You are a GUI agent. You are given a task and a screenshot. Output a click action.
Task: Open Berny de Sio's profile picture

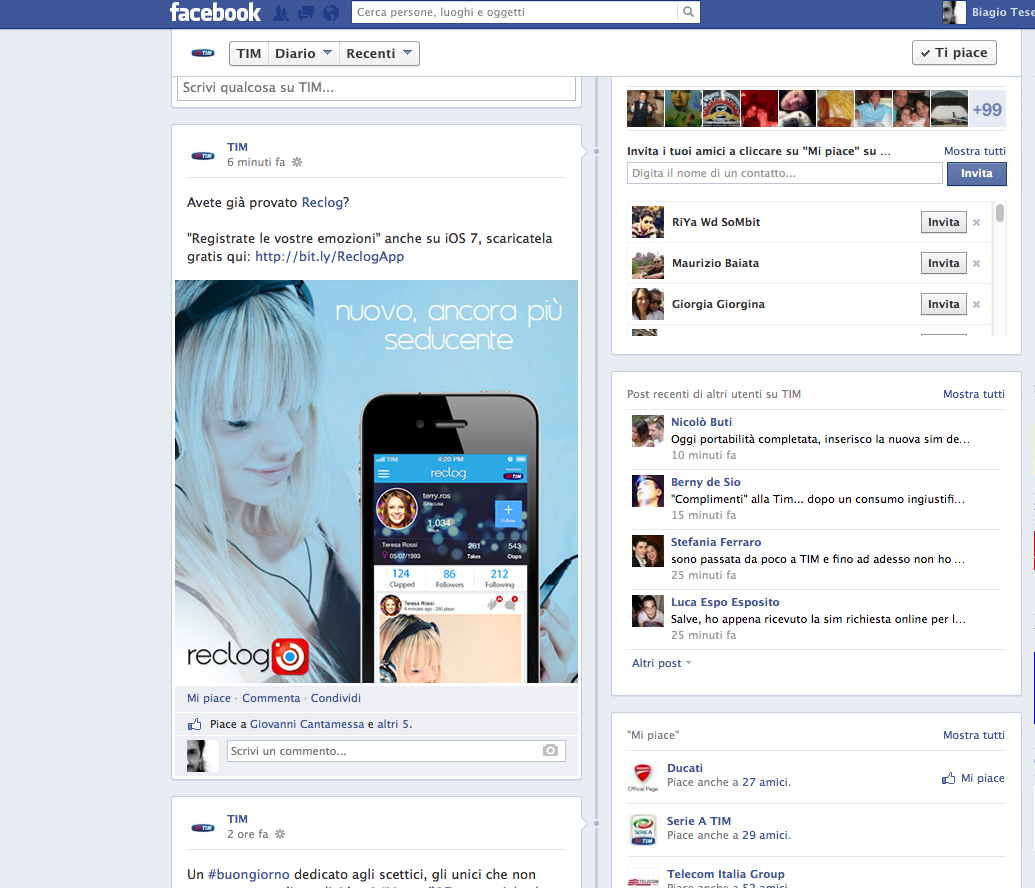[648, 491]
